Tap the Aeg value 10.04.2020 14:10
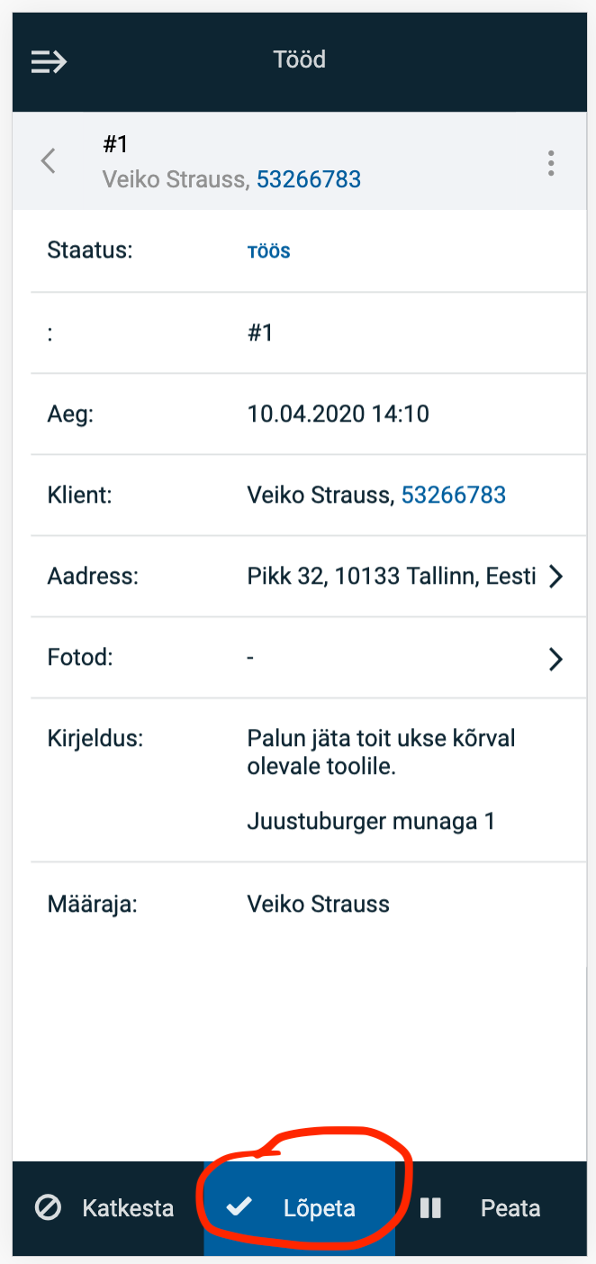Viewport: 596px width, 1264px height. coord(338,413)
